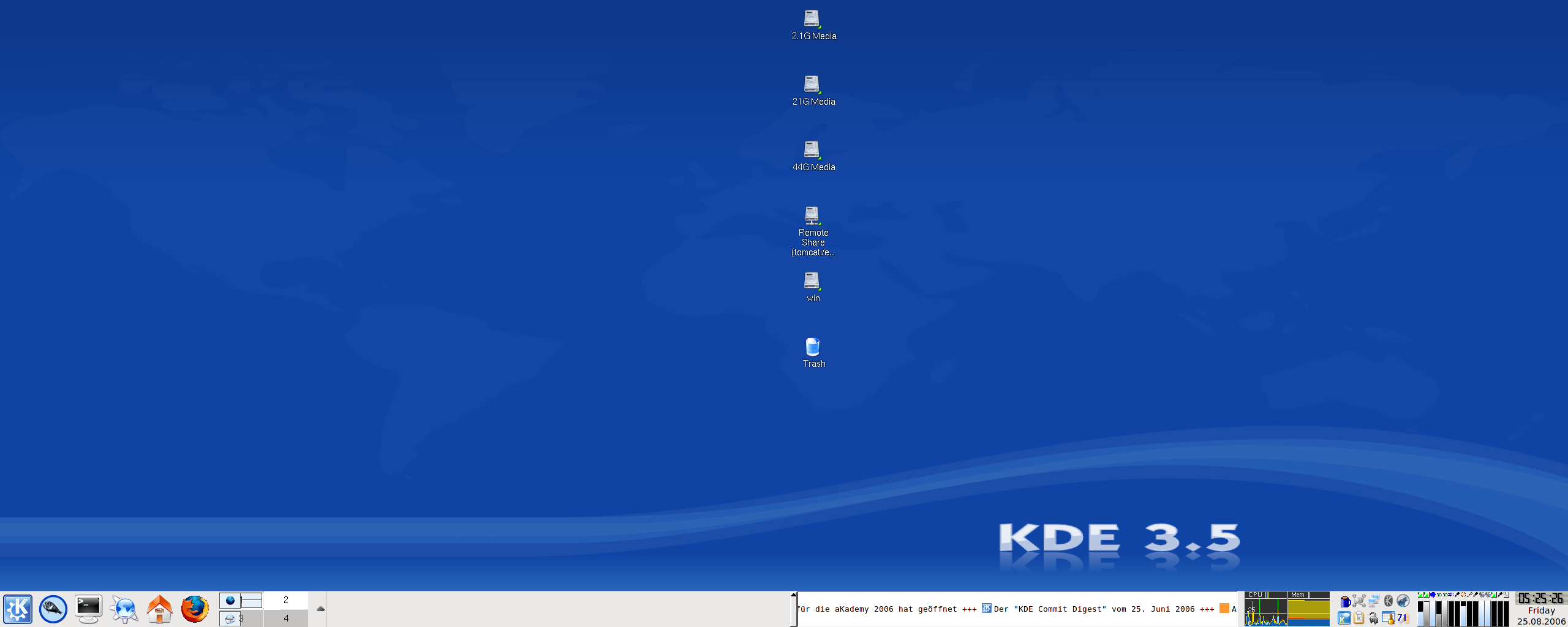This screenshot has width=1568, height=627.
Task: Launch the fish icon panel application
Action: click(53, 609)
